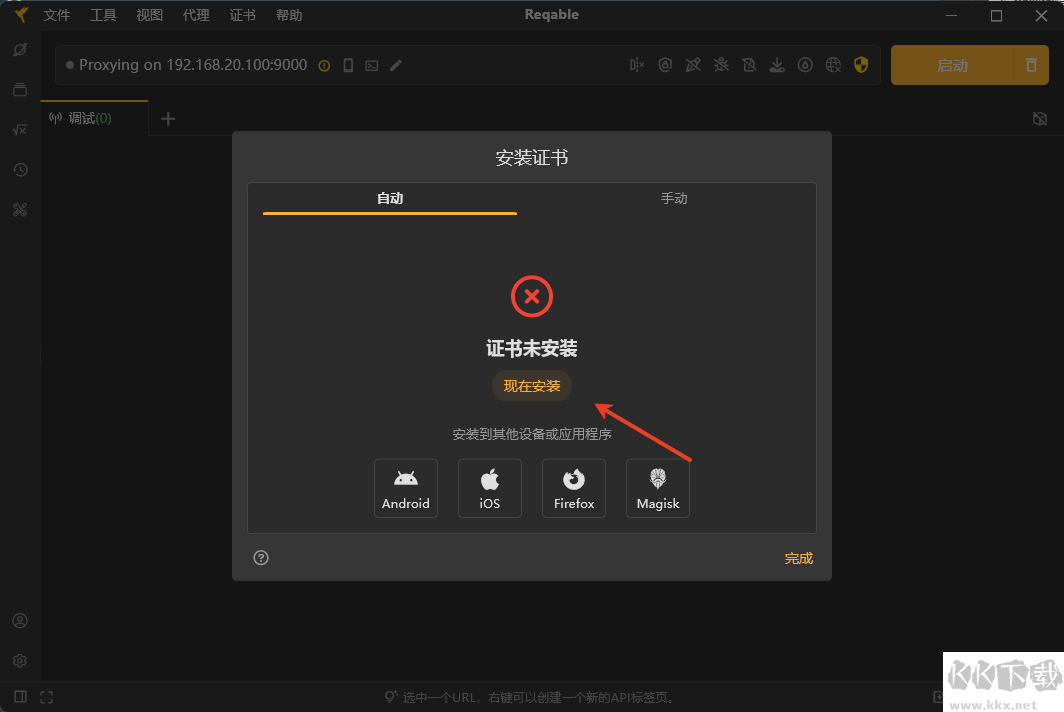This screenshot has width=1064, height=712.
Task: Switch to the 手动 certificate tab
Action: [675, 198]
